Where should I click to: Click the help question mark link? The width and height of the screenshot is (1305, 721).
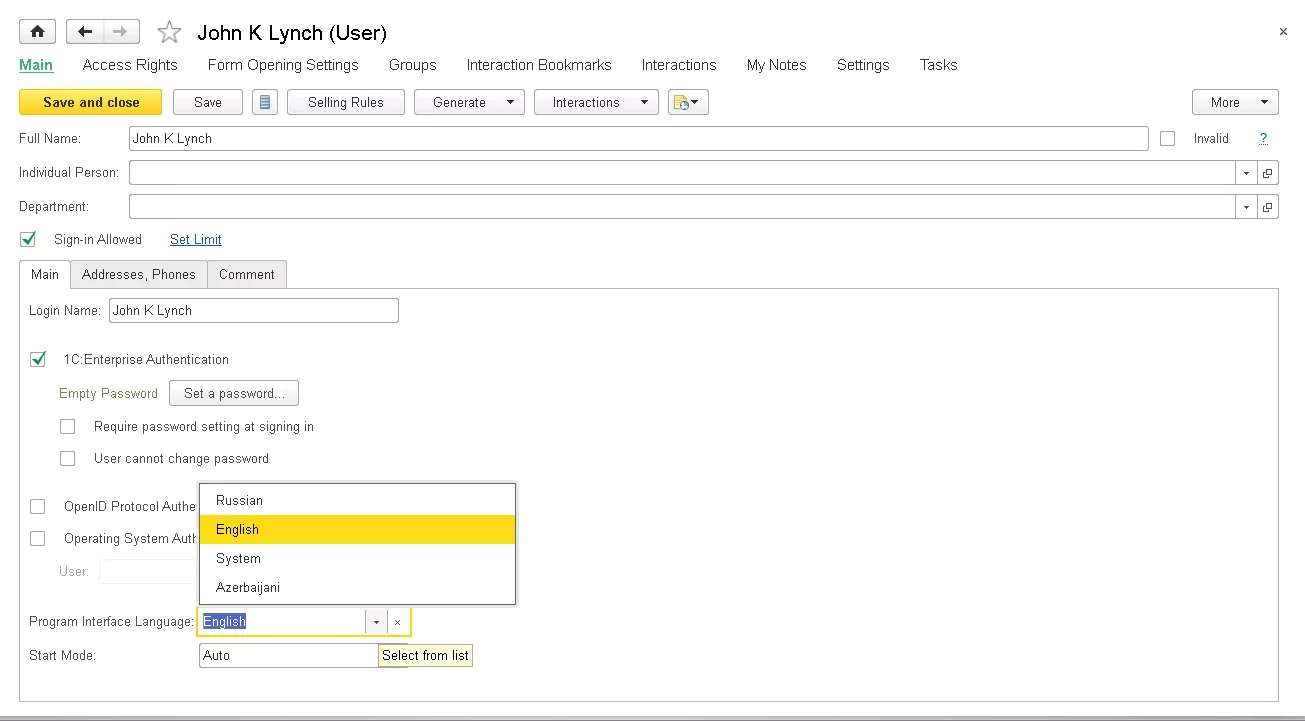tap(1263, 139)
